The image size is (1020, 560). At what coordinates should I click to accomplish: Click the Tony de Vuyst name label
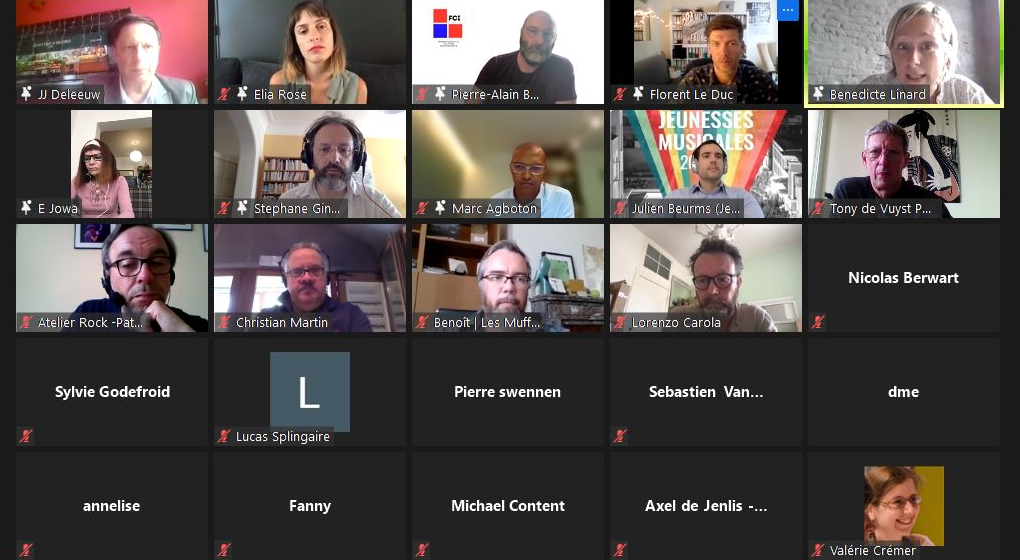click(880, 209)
